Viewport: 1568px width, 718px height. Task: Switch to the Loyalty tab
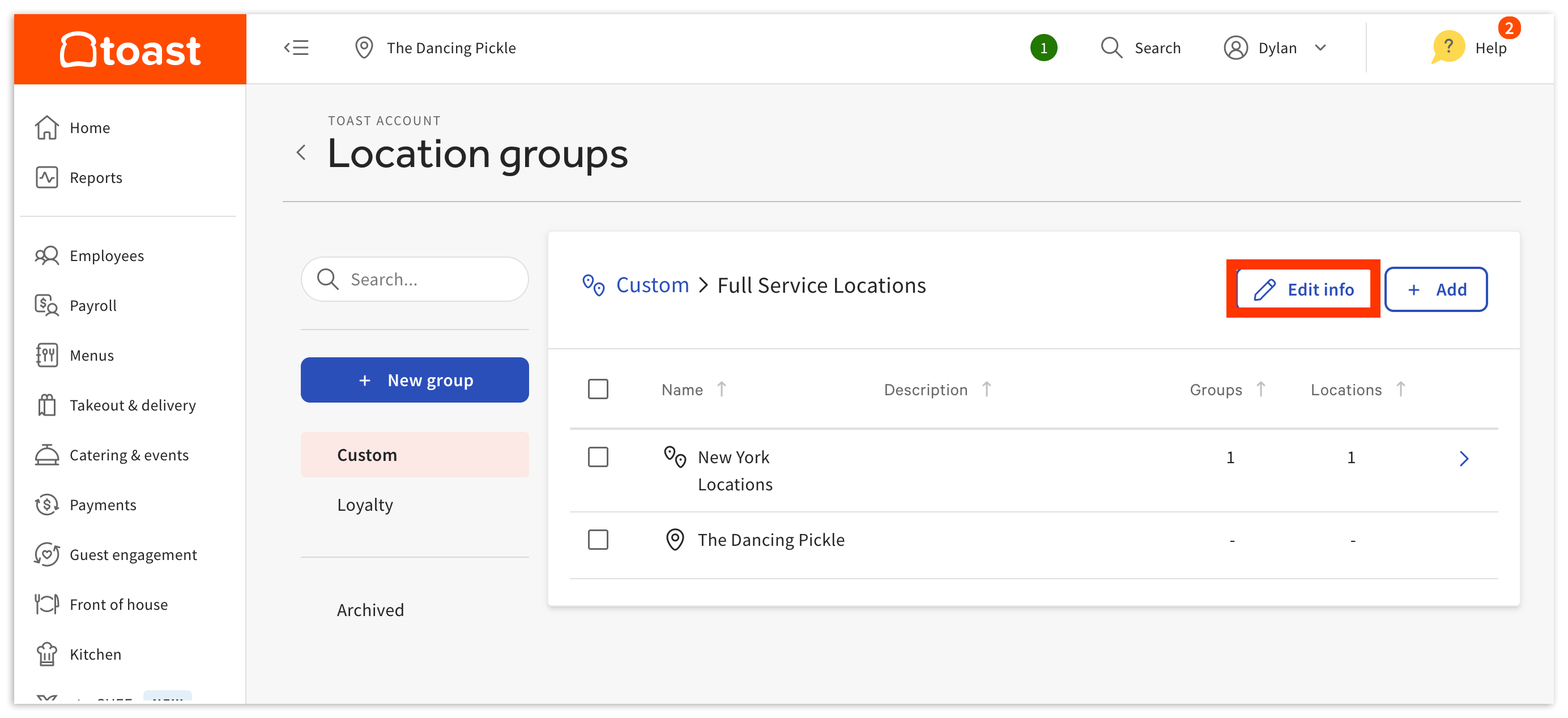pyautogui.click(x=365, y=504)
